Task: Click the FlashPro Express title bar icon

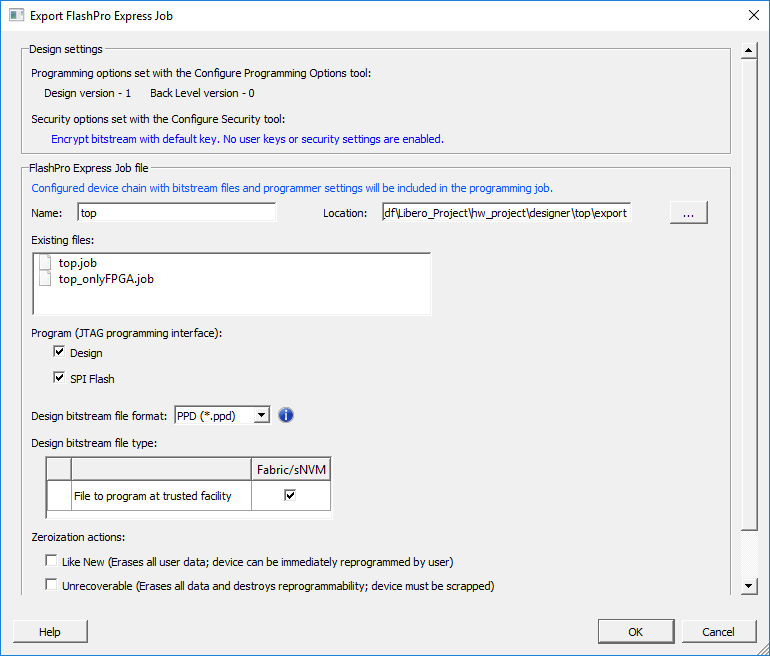Action: [16, 15]
